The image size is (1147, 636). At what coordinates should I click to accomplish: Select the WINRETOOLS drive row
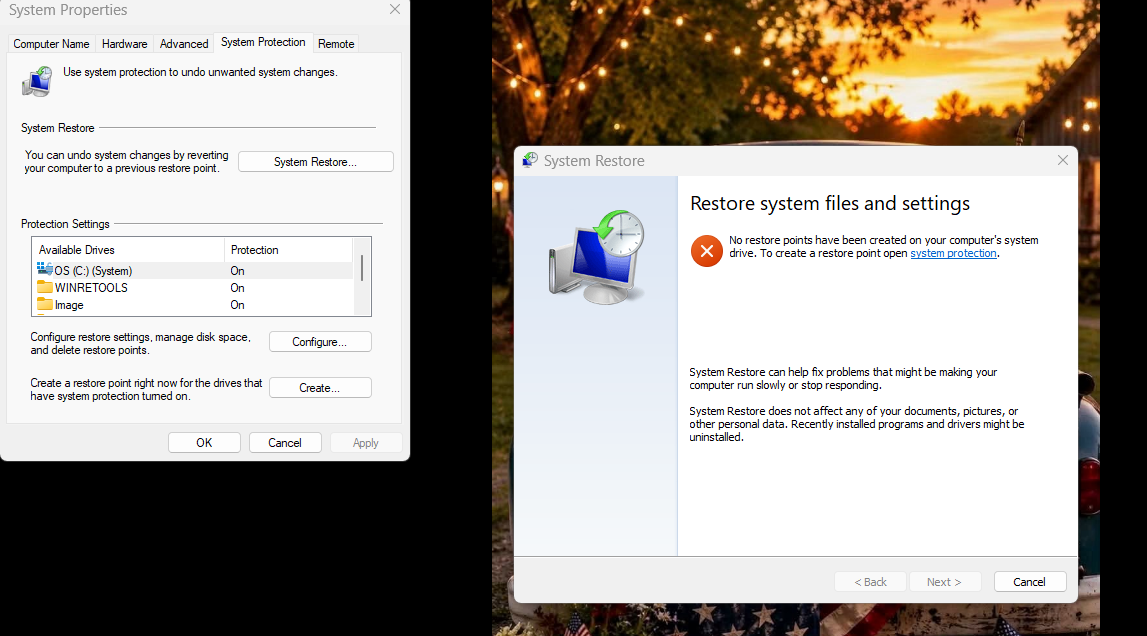pyautogui.click(x=193, y=288)
